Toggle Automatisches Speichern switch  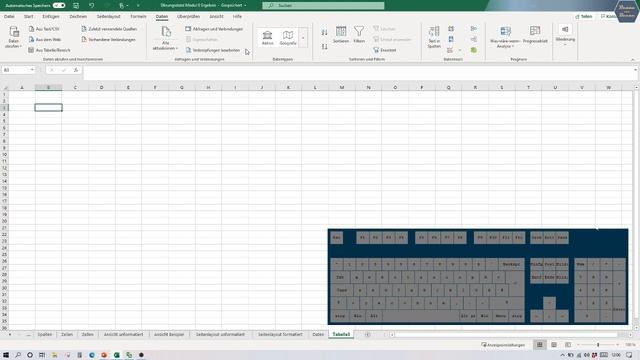[x=59, y=5]
